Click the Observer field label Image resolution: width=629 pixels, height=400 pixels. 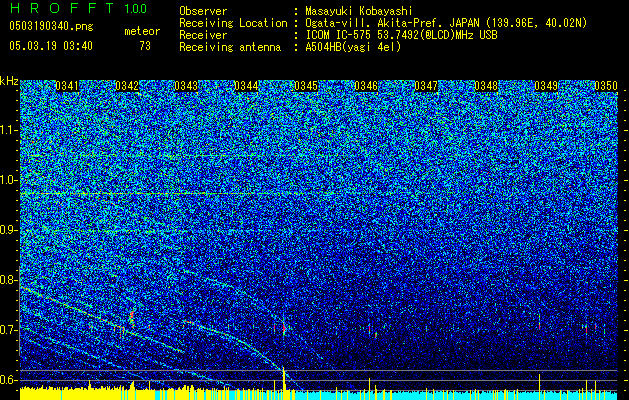pos(203,11)
